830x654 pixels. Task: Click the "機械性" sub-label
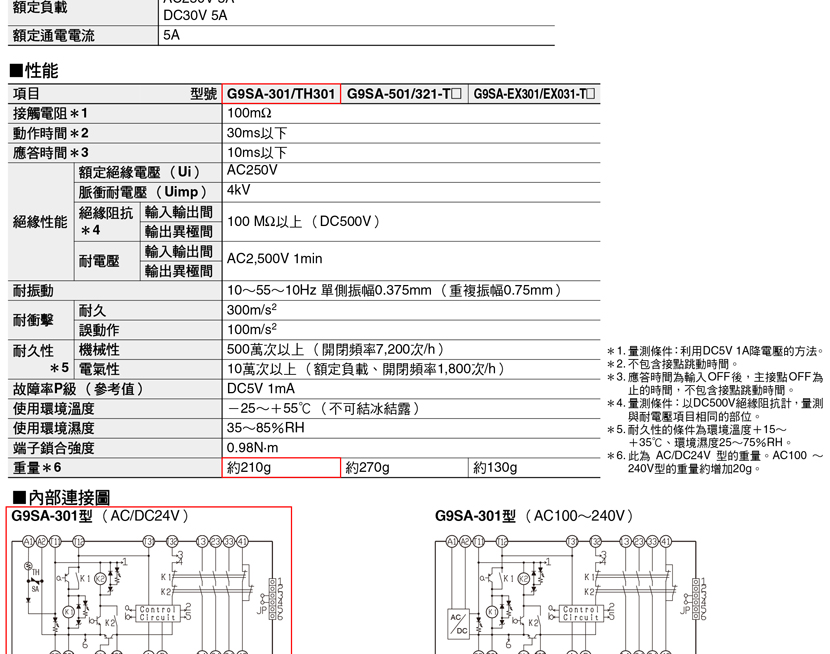click(x=99, y=350)
